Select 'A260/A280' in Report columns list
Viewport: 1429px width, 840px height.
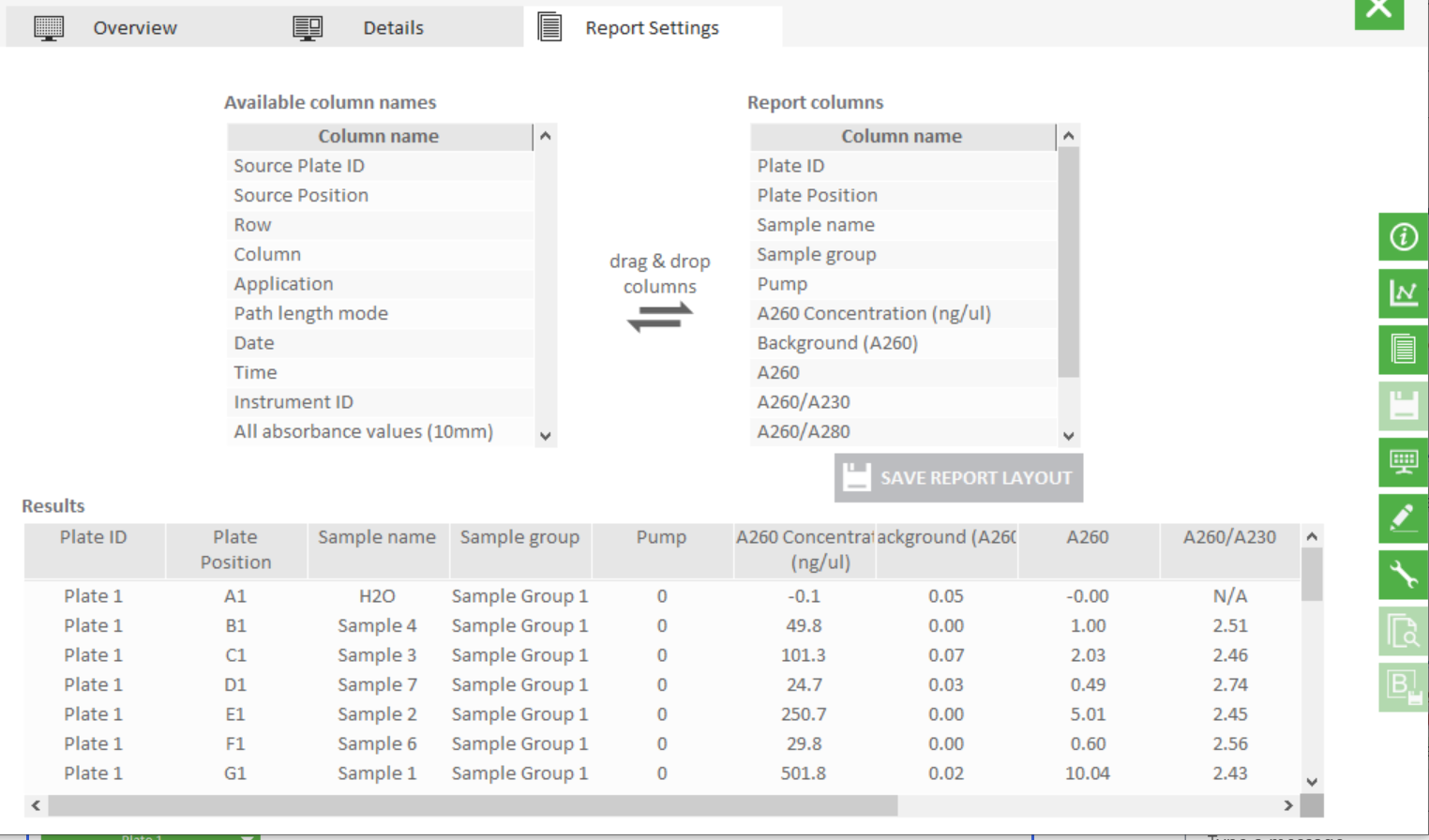pyautogui.click(x=804, y=431)
